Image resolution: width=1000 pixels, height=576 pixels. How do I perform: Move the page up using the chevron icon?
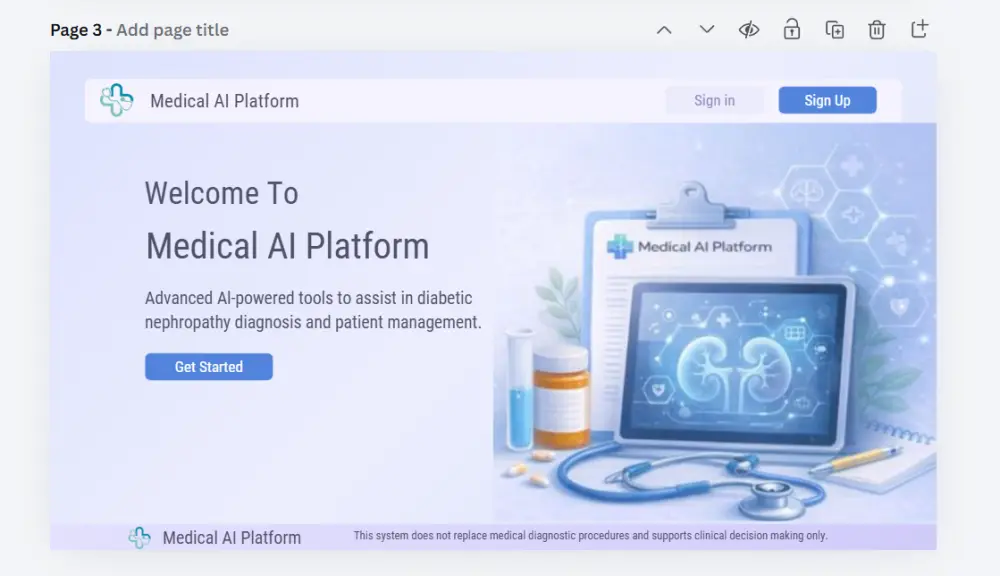[664, 30]
